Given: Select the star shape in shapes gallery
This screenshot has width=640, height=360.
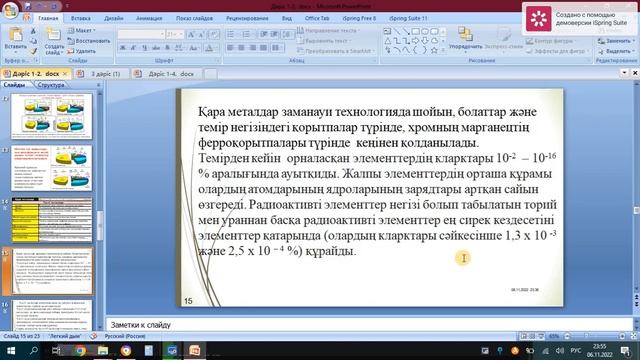Looking at the screenshot, I should tap(434, 50).
